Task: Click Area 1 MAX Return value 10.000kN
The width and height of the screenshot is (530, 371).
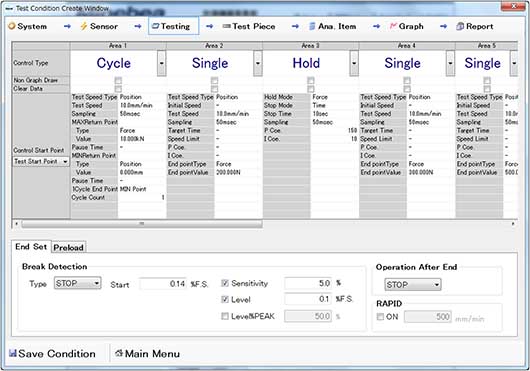Action: coord(142,139)
